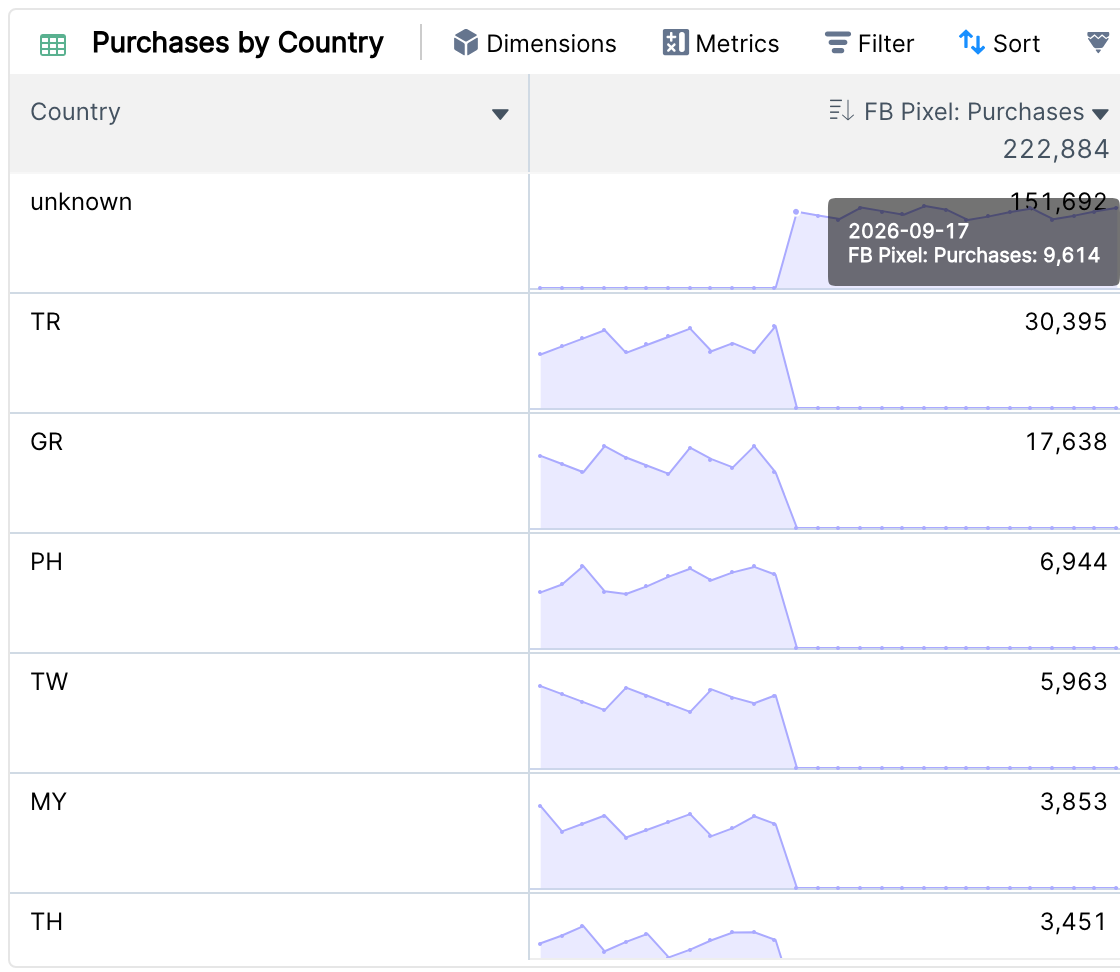The width and height of the screenshot is (1120, 972).
Task: Click the Dimensions cube icon
Action: [466, 43]
